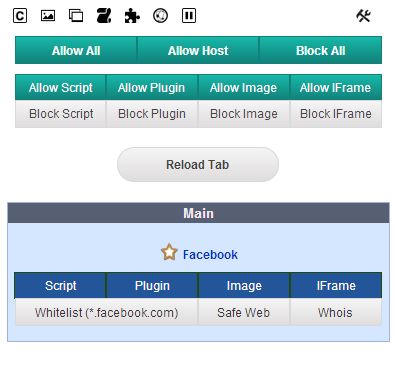
Task: Open the Facebook host link
Action: (x=210, y=255)
